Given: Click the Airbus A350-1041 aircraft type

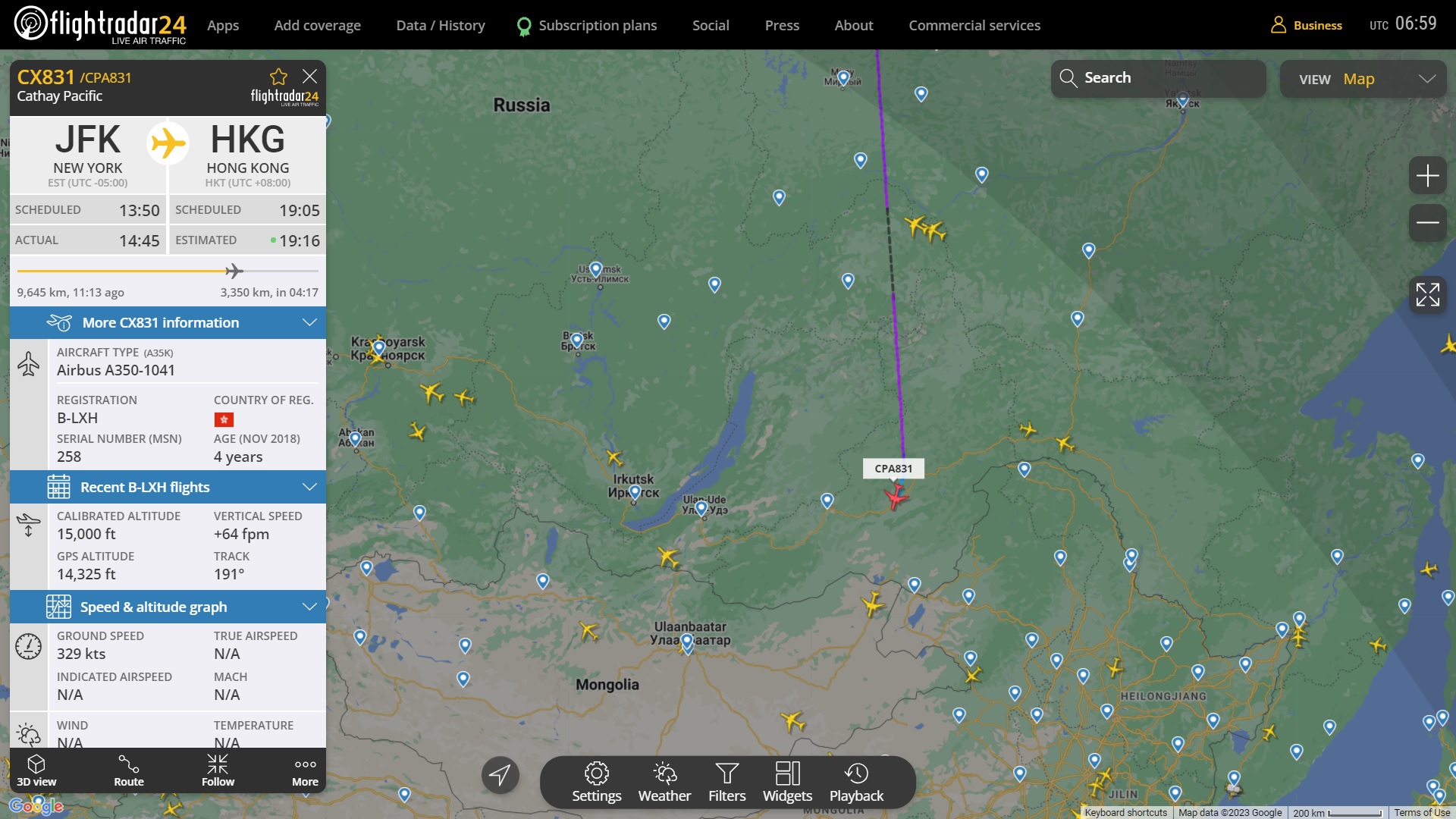Looking at the screenshot, I should [116, 370].
